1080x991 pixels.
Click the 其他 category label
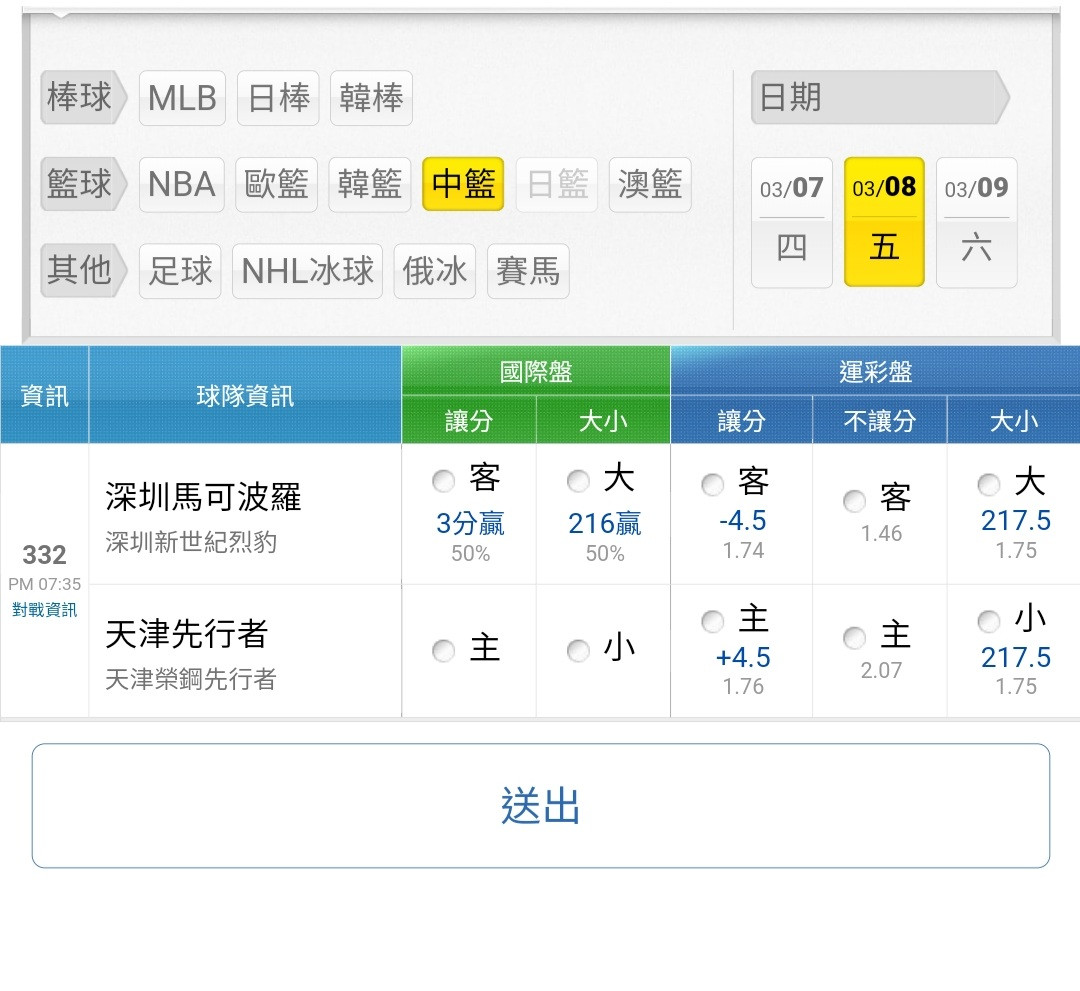(x=84, y=271)
